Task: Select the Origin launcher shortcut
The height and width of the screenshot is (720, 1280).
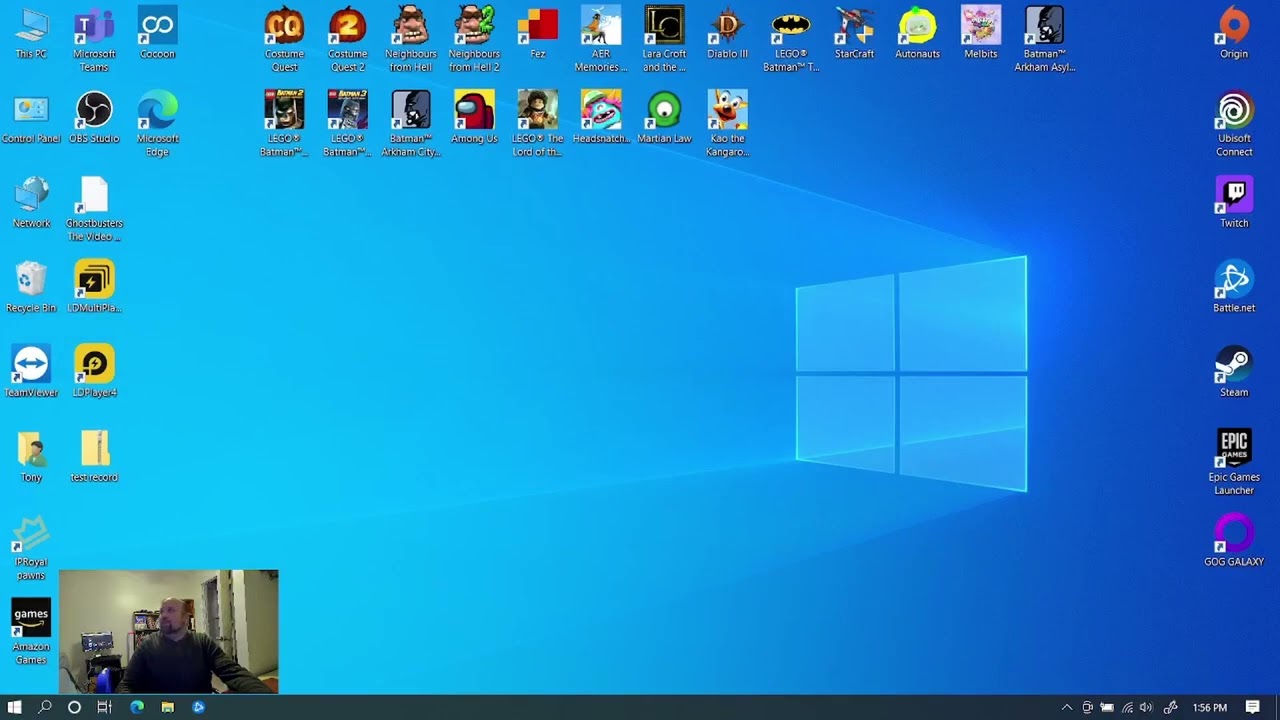Action: 1234,33
